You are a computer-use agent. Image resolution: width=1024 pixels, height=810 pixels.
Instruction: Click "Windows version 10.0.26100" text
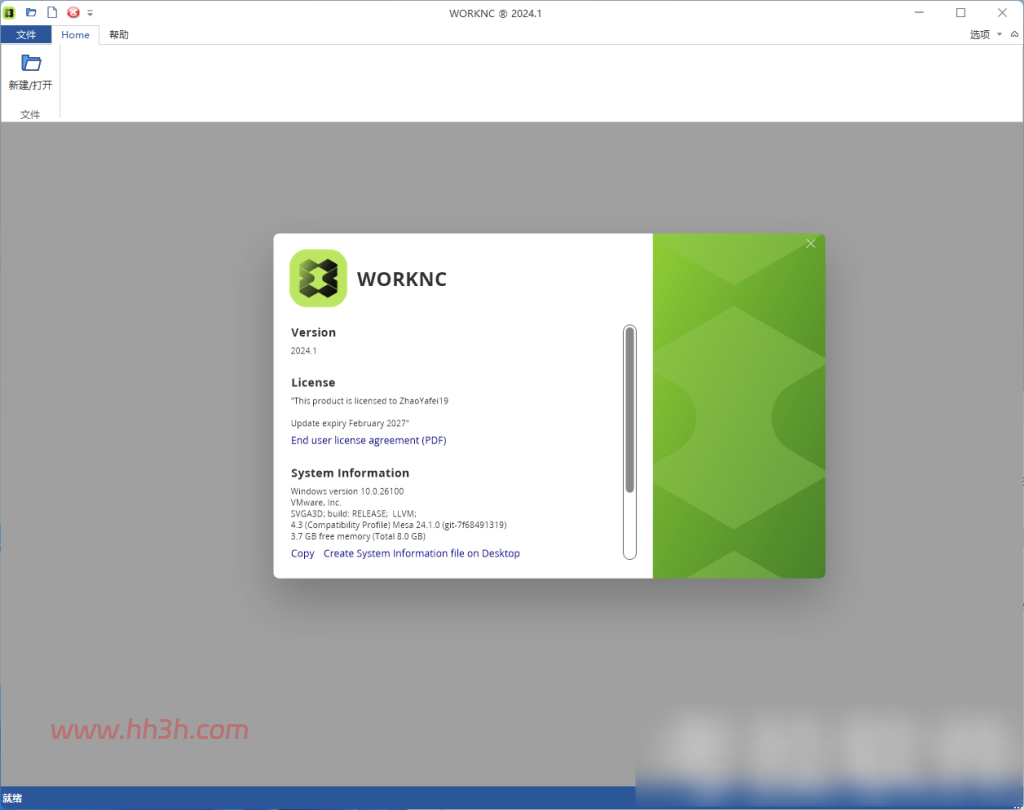(x=347, y=491)
